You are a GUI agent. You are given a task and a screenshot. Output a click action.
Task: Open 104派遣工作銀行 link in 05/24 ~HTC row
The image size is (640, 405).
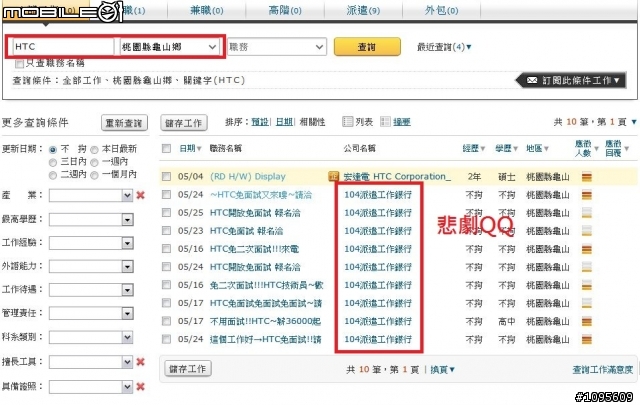(x=378, y=195)
